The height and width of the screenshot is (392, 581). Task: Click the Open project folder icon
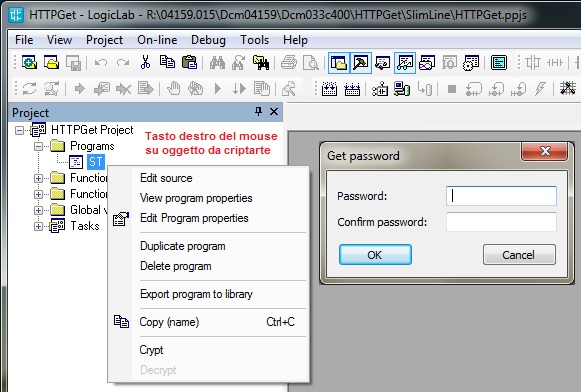tap(52, 62)
